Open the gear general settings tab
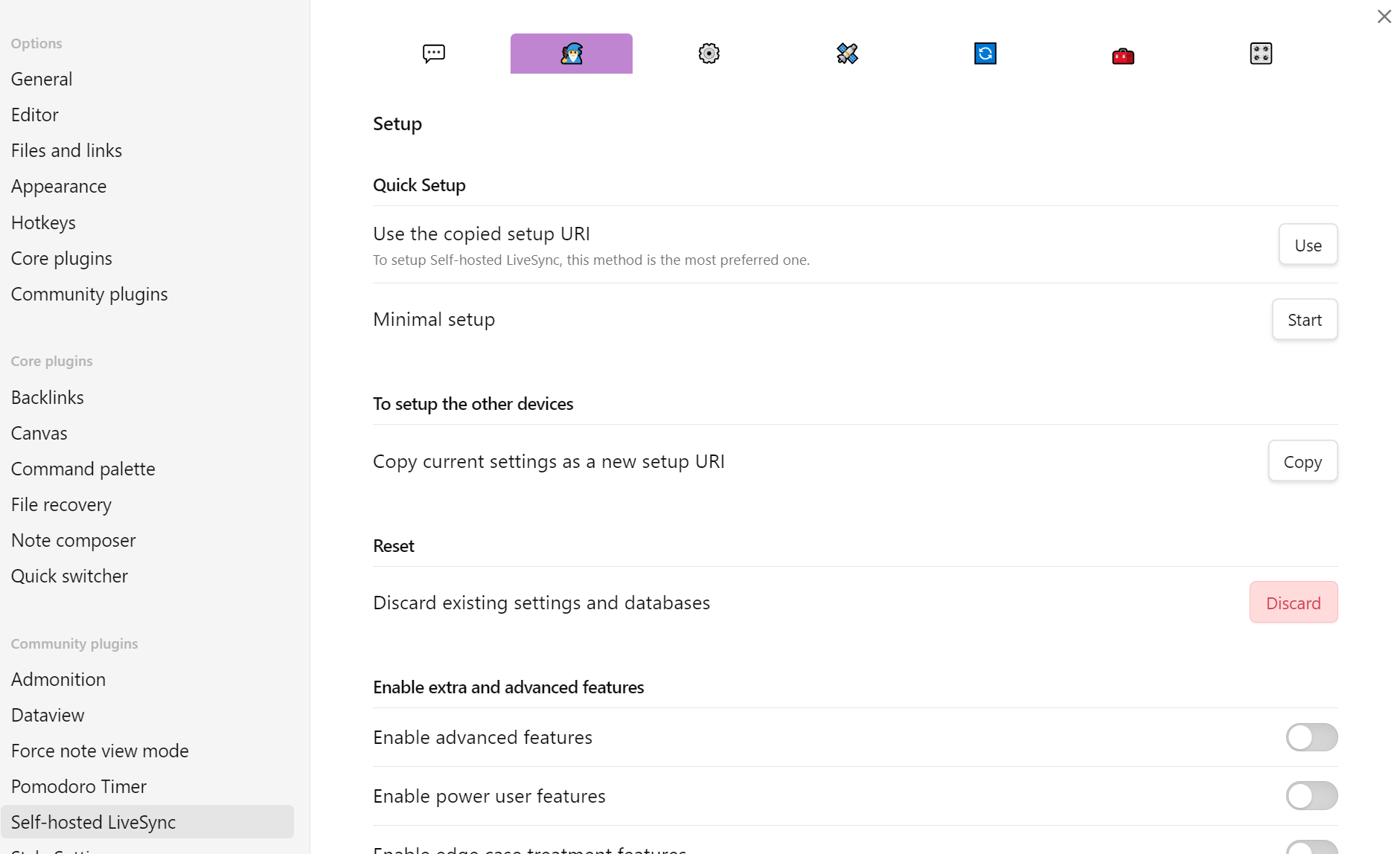 coord(709,54)
